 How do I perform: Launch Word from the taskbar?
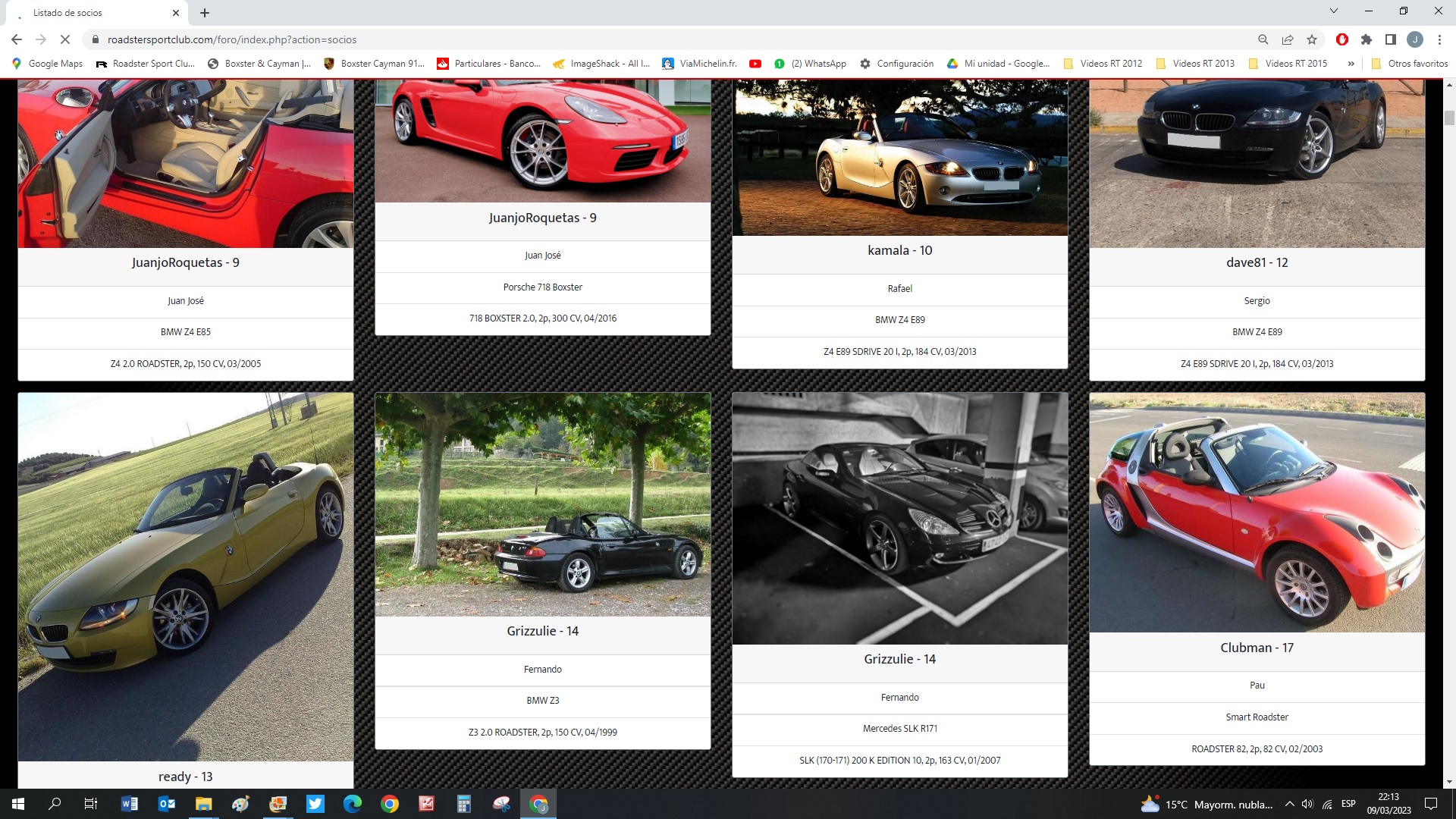pos(130,804)
